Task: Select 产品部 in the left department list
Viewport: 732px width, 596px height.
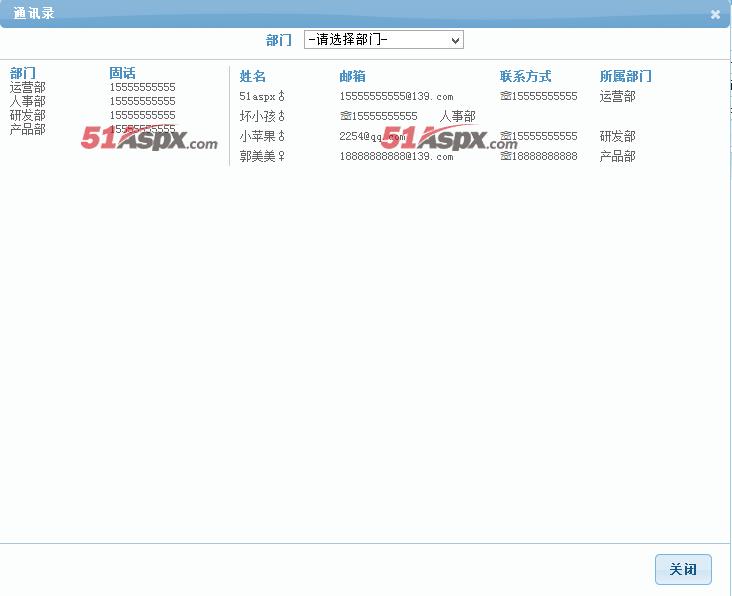Action: [x=28, y=129]
